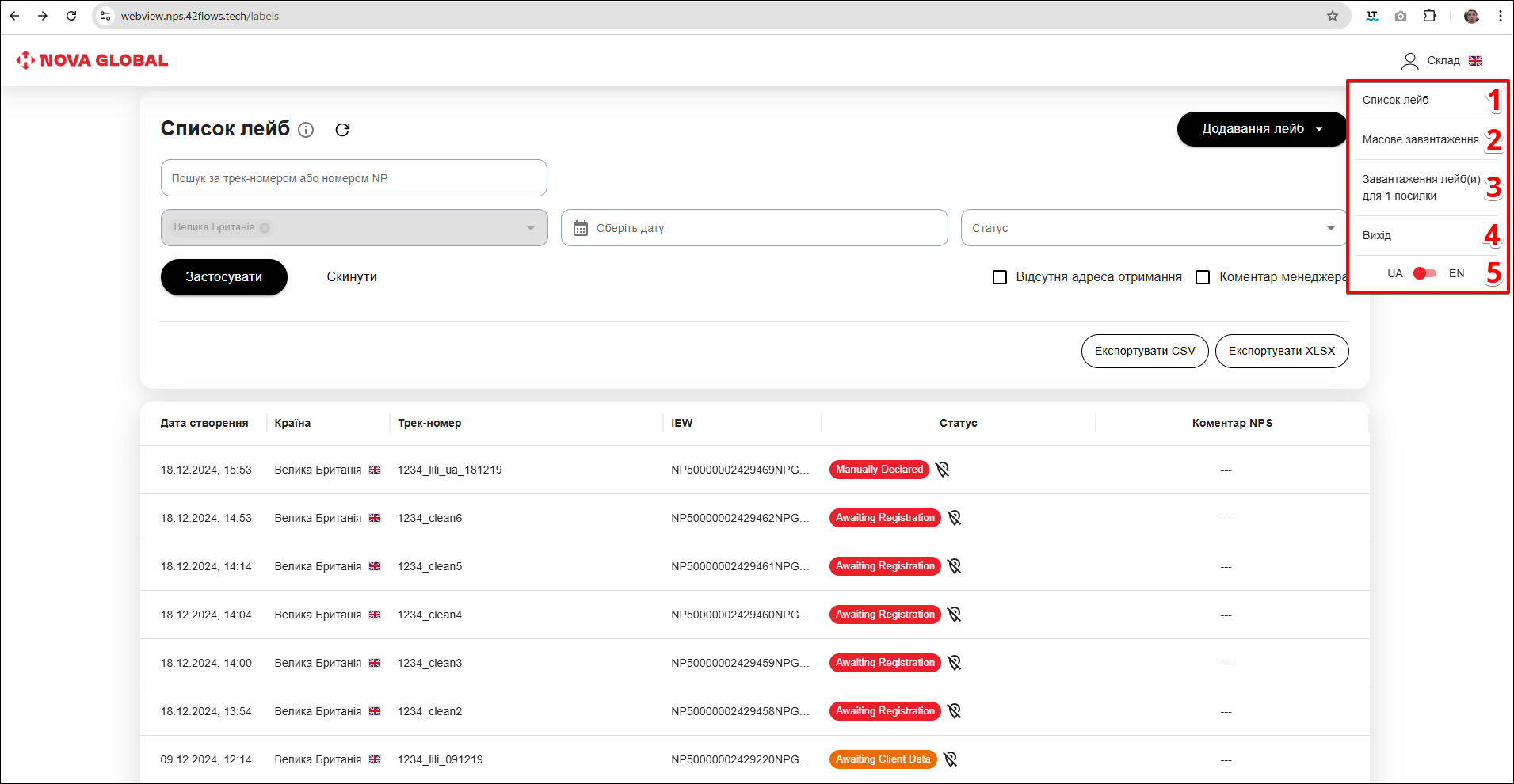Click track number 1234_clean5
This screenshot has height=784, width=1514.
[x=430, y=566]
